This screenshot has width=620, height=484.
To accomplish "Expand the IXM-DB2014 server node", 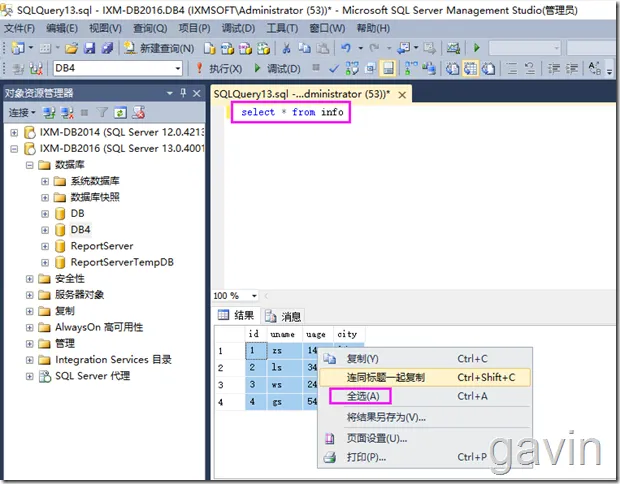I will click(x=14, y=132).
